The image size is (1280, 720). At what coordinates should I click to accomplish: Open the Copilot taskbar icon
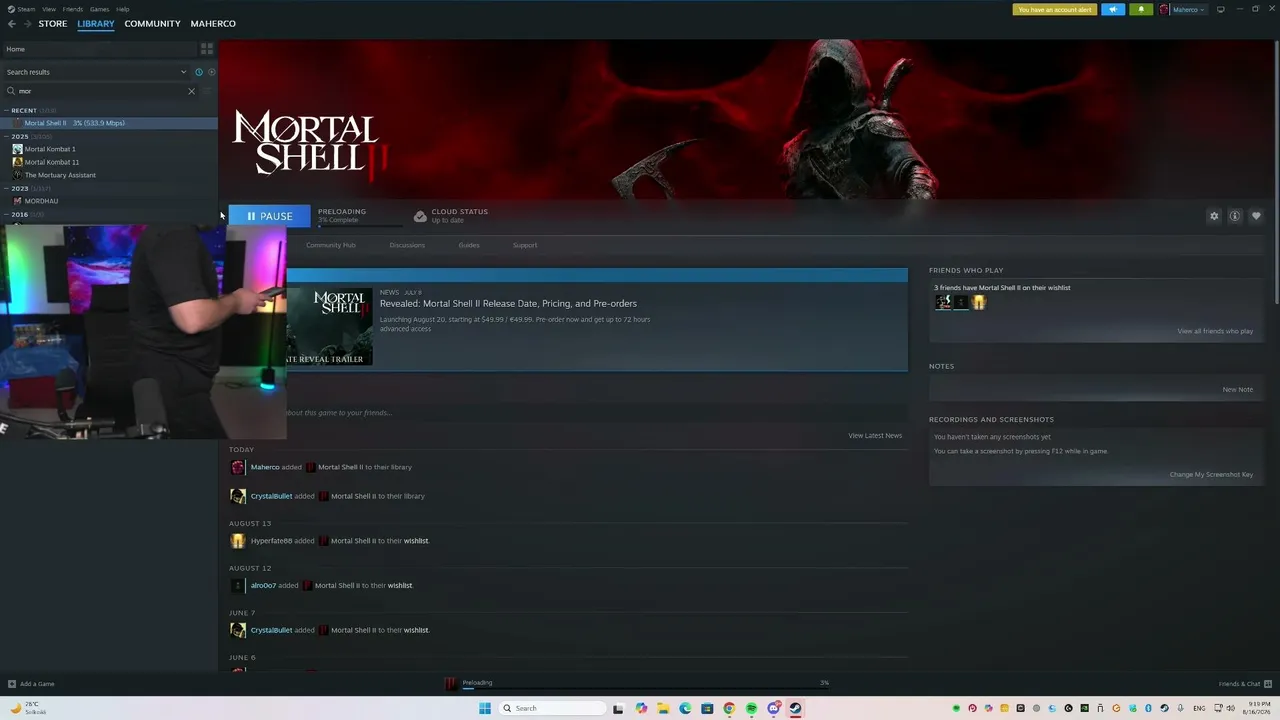641,708
